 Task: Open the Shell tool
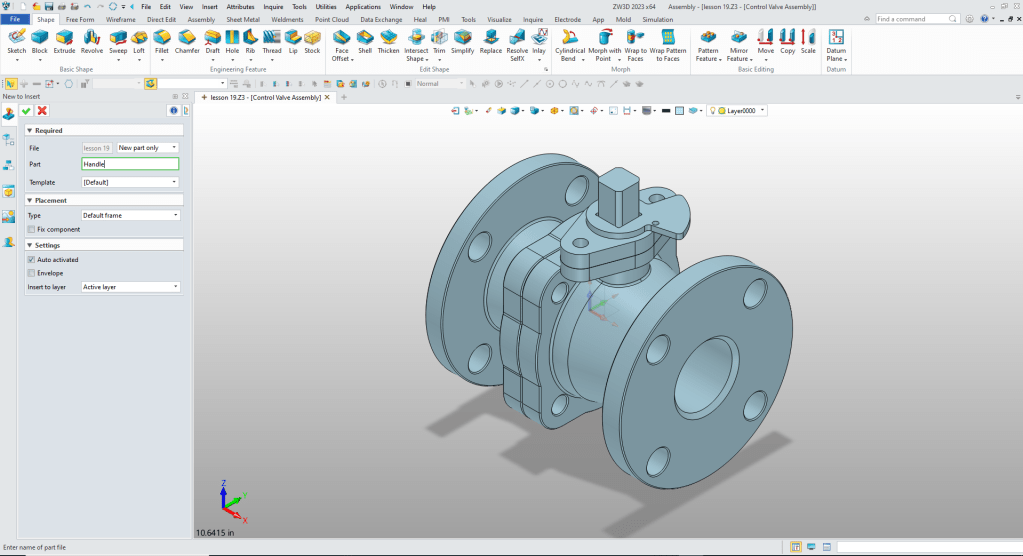click(x=365, y=39)
